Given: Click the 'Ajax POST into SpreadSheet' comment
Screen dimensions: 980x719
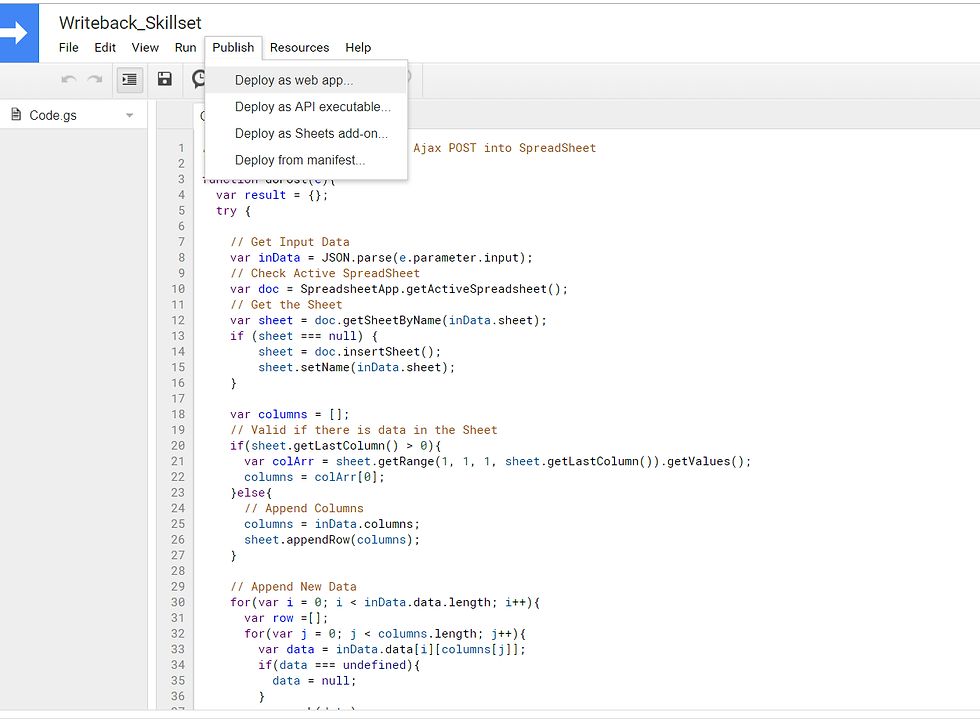Looking at the screenshot, I should click(504, 148).
